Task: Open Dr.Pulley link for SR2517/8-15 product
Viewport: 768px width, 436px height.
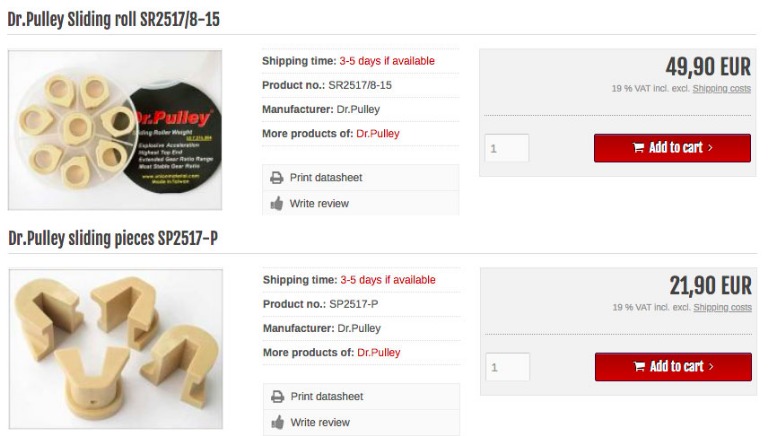Action: (378, 134)
